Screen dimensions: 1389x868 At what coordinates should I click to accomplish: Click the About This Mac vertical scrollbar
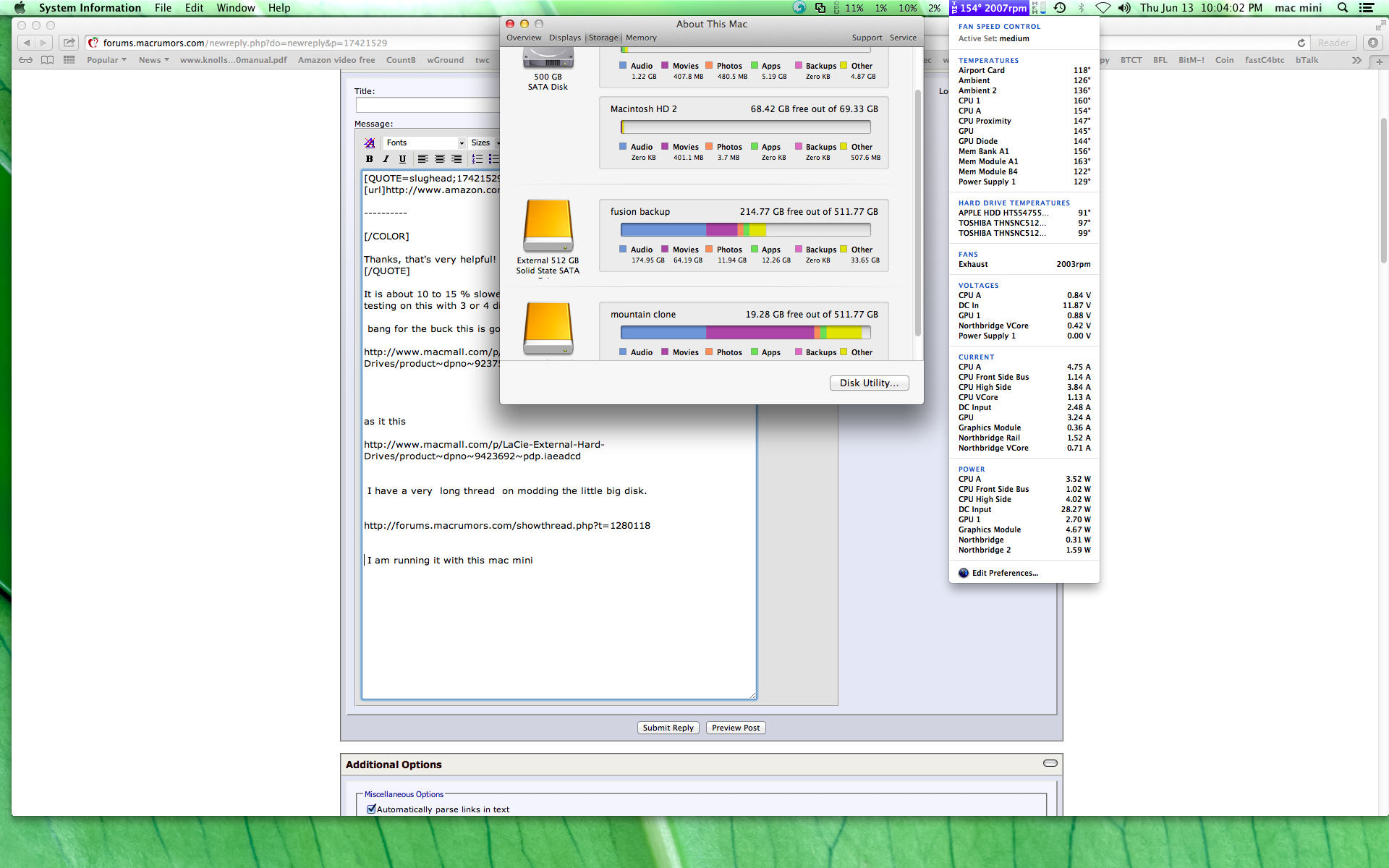(918, 213)
